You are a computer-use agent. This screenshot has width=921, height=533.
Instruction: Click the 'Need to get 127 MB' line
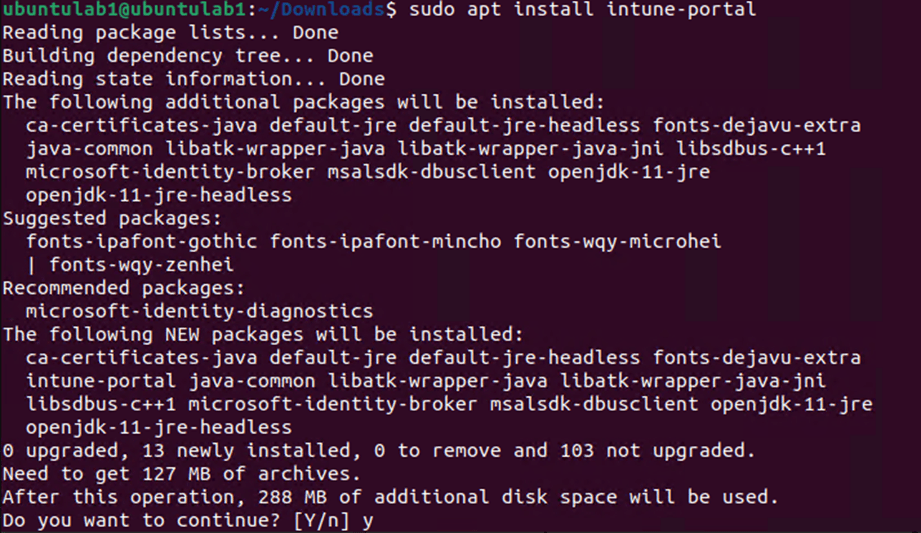[x=180, y=474]
